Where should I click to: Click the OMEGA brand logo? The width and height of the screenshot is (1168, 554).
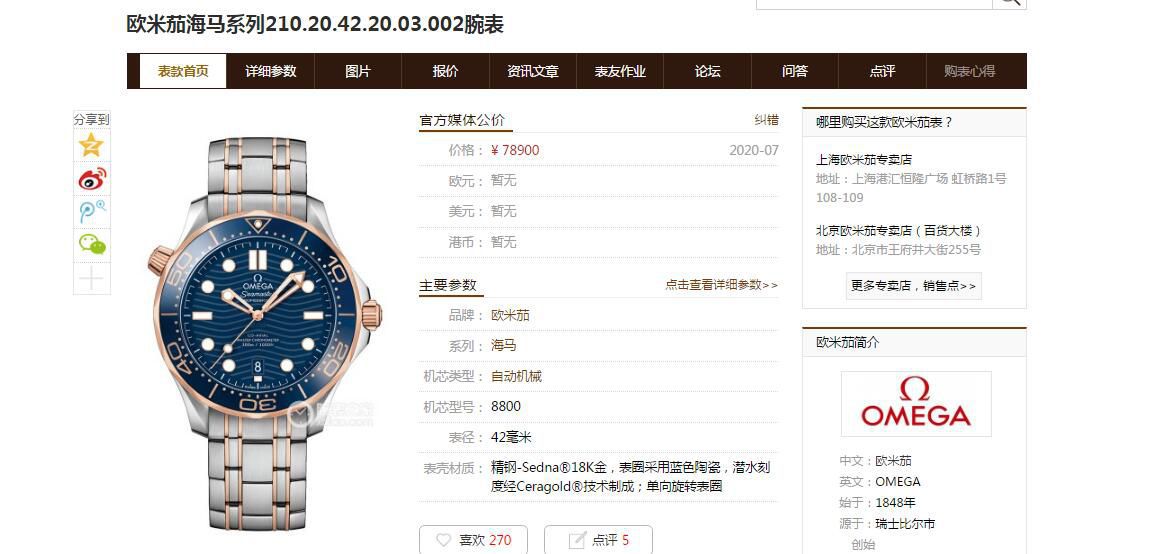pyautogui.click(x=916, y=404)
